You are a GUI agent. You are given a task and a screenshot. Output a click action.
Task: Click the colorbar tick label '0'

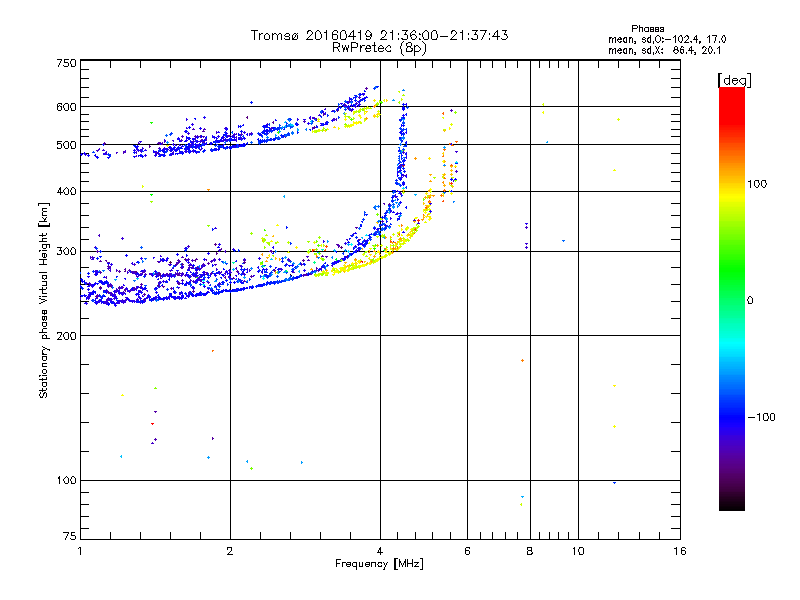(750, 301)
